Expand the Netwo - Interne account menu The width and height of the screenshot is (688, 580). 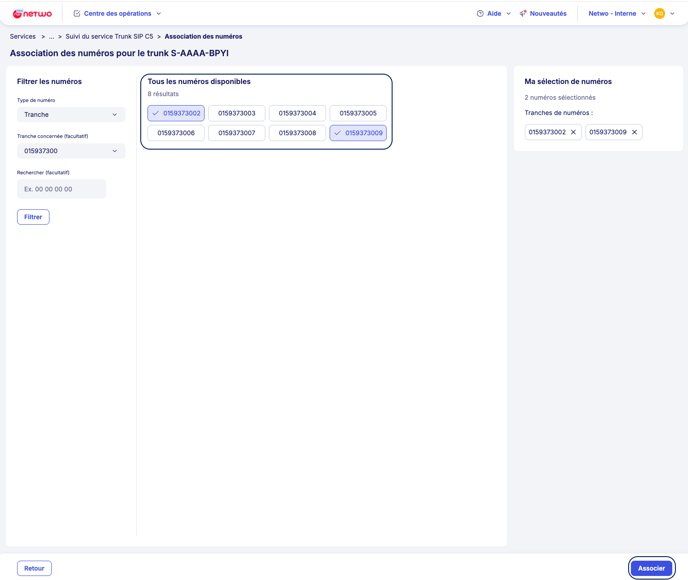[617, 14]
